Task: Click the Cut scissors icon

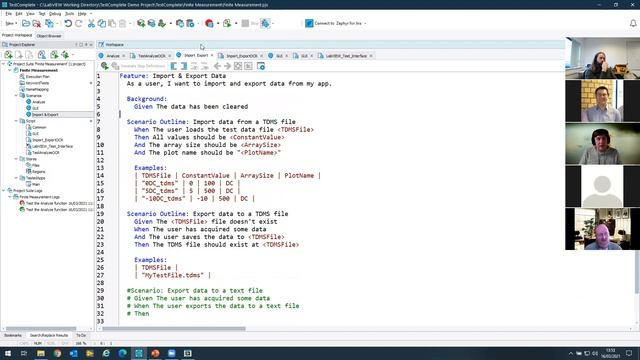Action: point(91,23)
